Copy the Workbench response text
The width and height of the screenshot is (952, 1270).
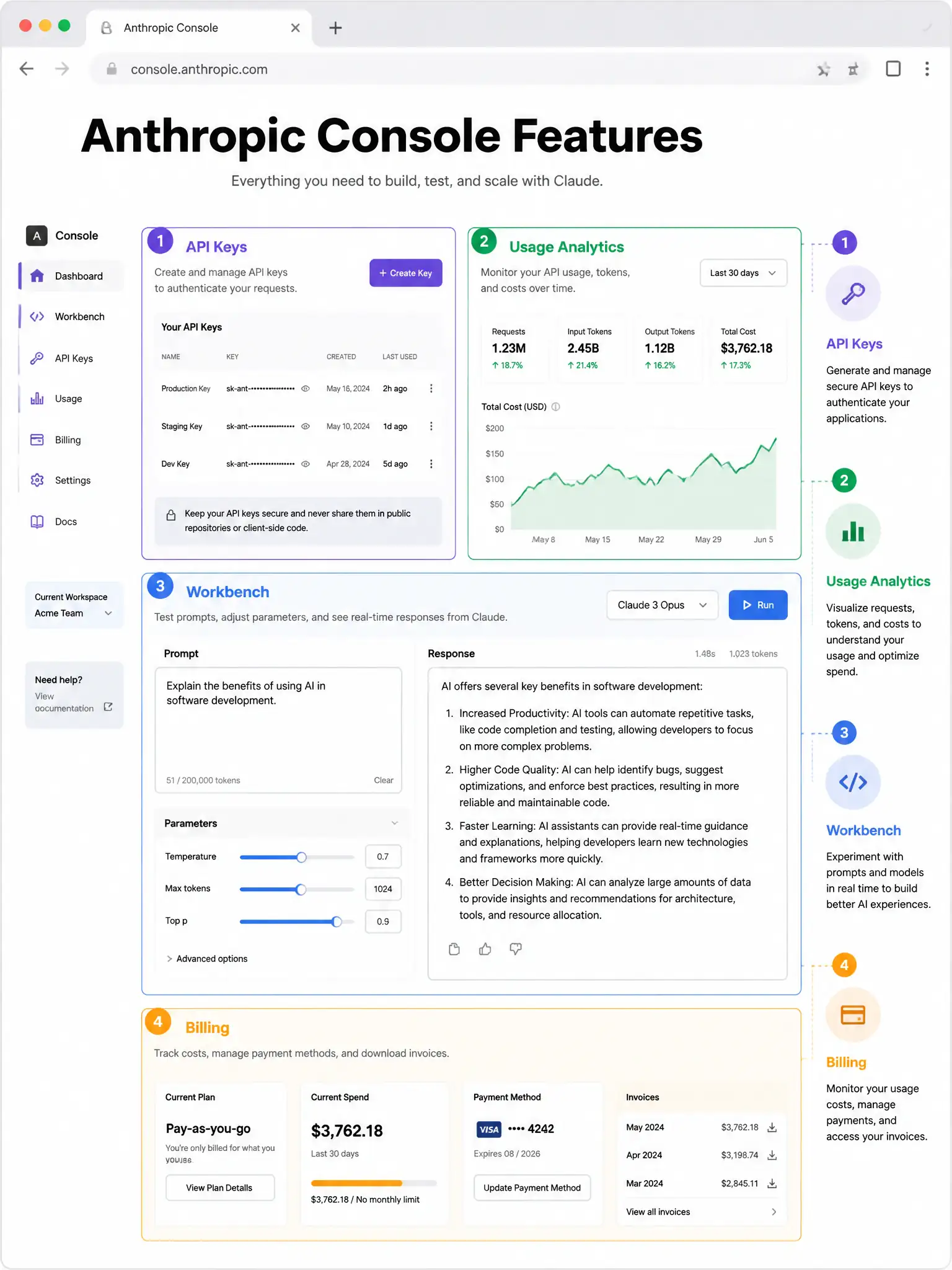point(454,949)
